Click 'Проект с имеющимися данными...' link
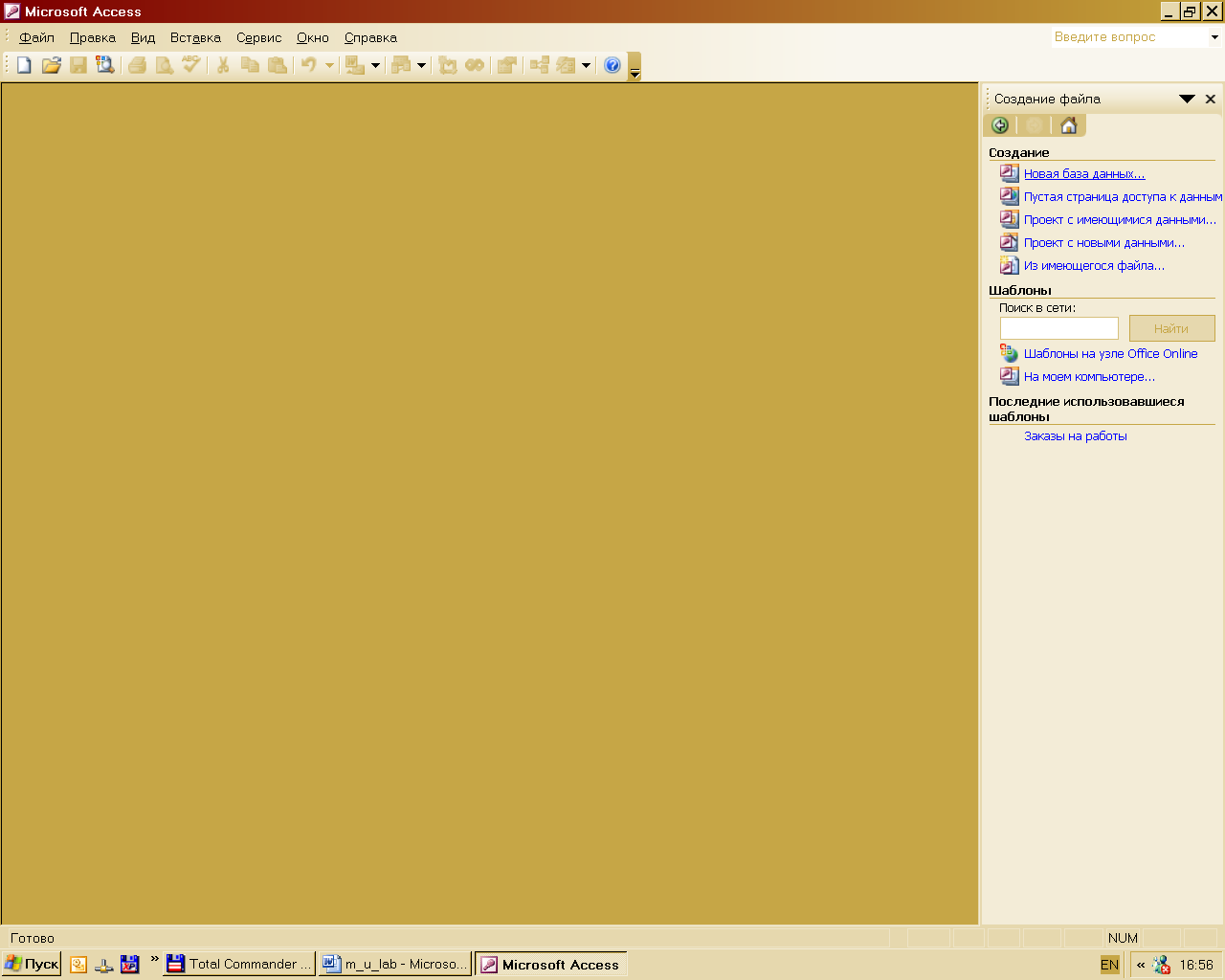This screenshot has width=1225, height=980. [x=1121, y=219]
